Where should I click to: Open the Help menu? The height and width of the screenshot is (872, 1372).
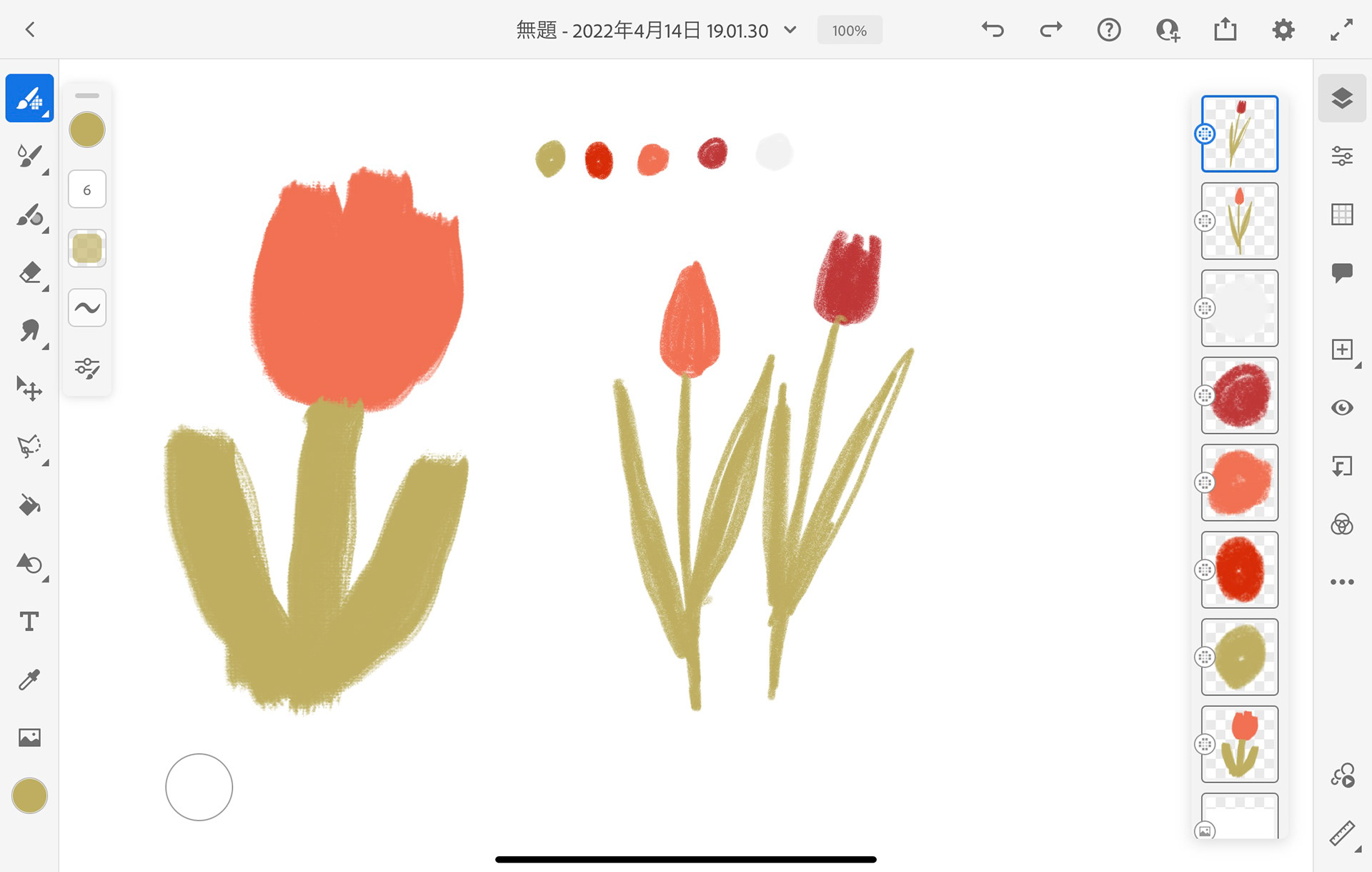(1109, 30)
